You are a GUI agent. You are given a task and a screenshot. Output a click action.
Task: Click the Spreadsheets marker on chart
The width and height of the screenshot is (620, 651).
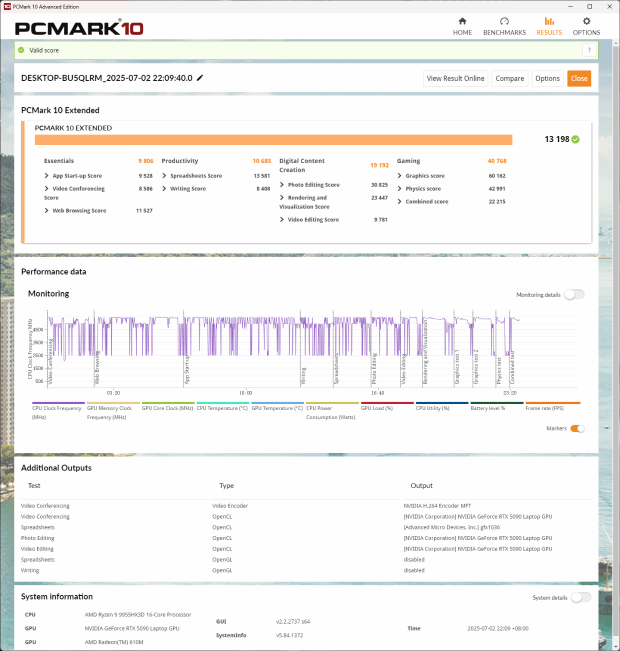click(336, 369)
